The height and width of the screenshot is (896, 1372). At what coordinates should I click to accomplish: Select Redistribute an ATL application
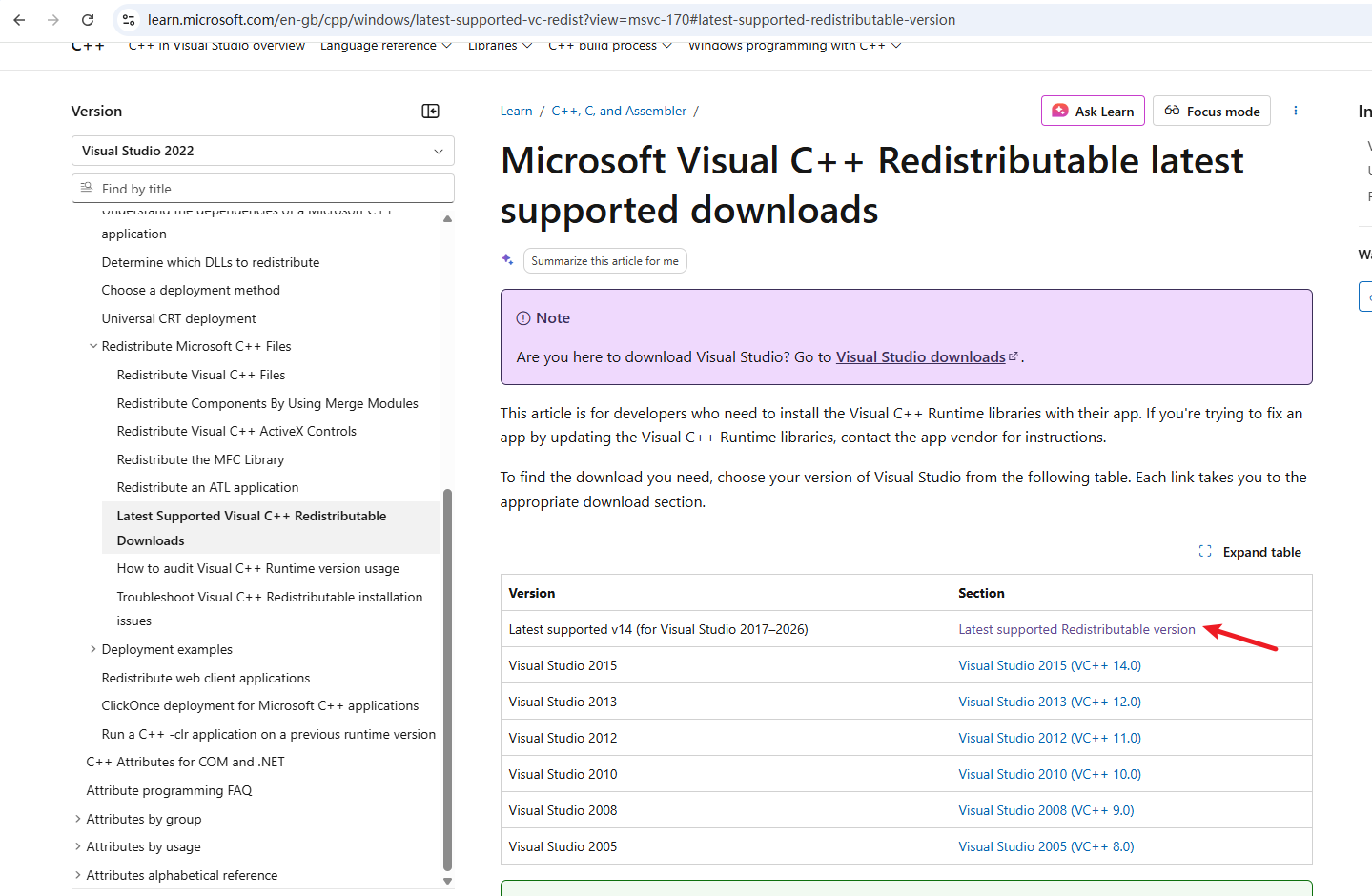[x=208, y=487]
